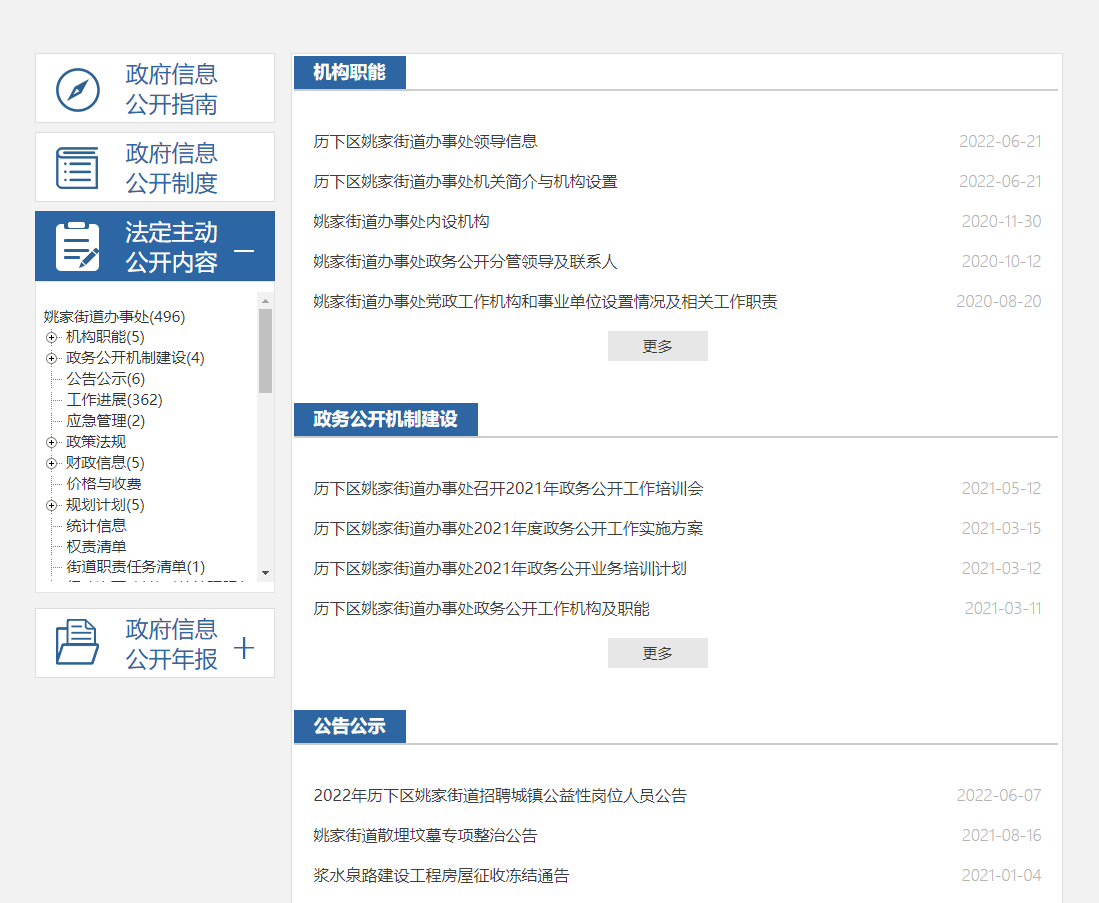
Task: Click the compass icon for 政府信息公开指南
Action: (x=78, y=89)
